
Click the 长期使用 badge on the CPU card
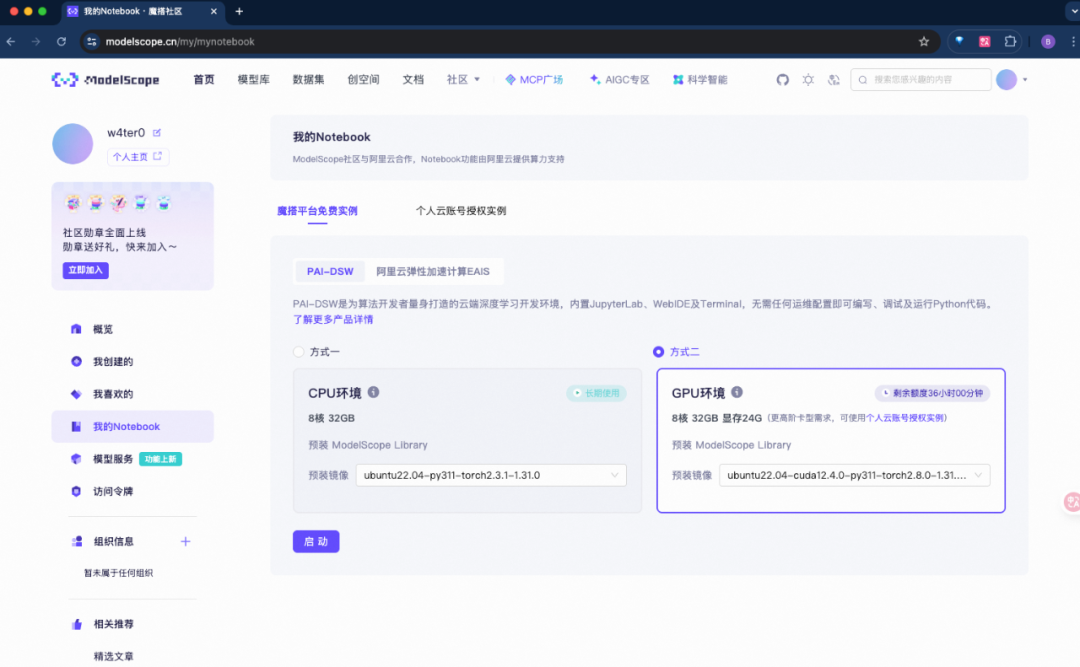(596, 393)
